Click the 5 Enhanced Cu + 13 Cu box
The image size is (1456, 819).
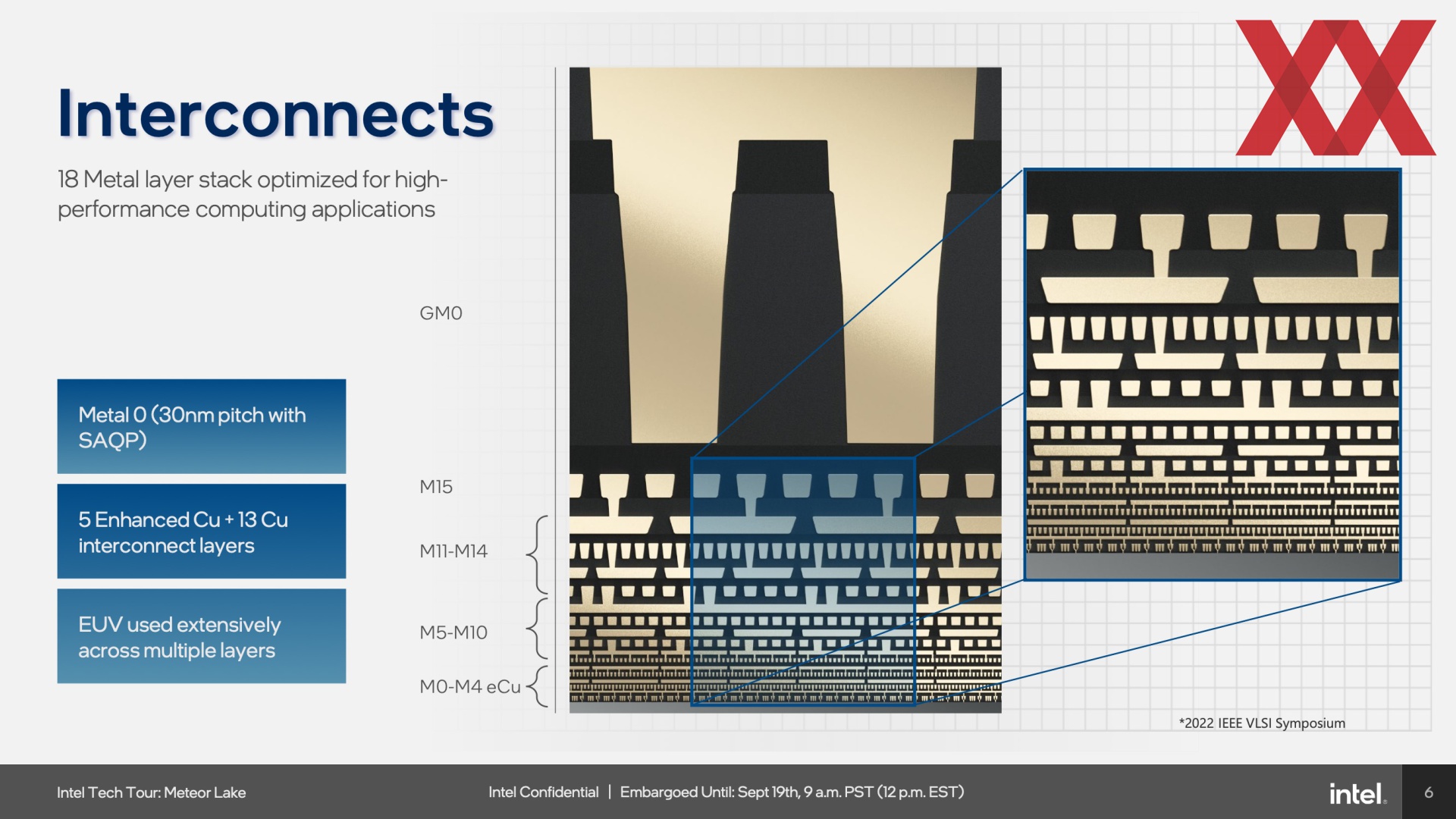pyautogui.click(x=202, y=532)
